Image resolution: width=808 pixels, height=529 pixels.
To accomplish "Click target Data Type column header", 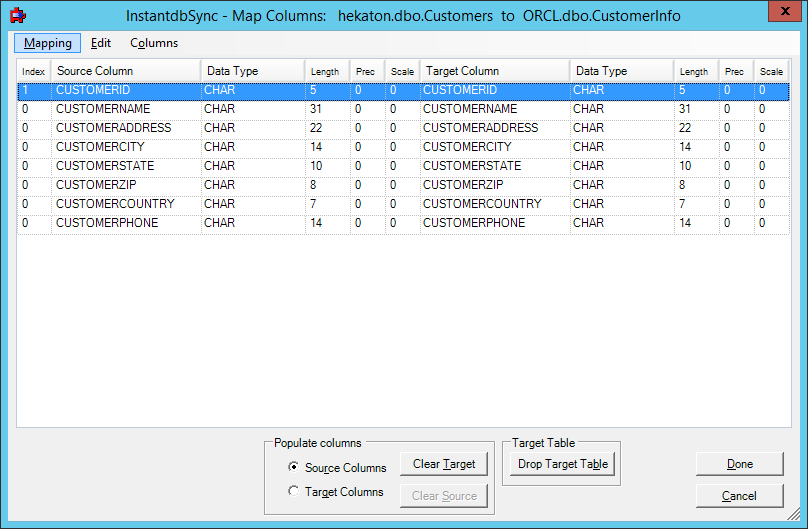I will coord(621,71).
